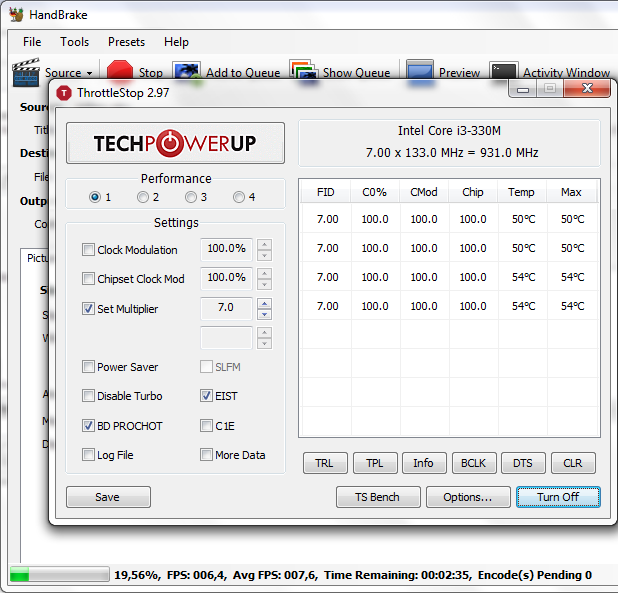Click the red Stop icon in HandBrake

[120, 70]
